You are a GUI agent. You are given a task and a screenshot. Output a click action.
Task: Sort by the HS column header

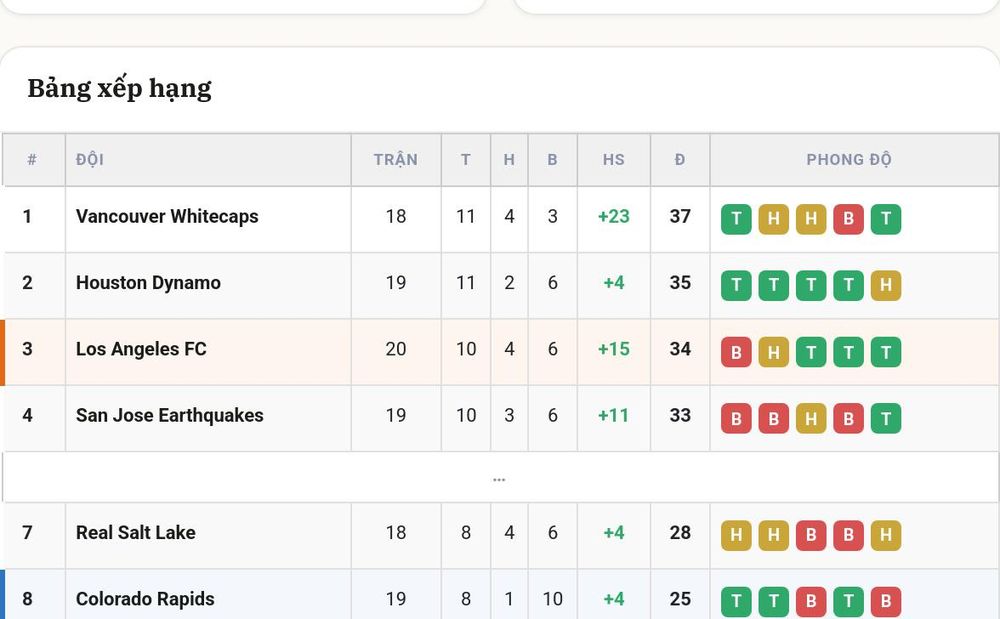tap(614, 159)
